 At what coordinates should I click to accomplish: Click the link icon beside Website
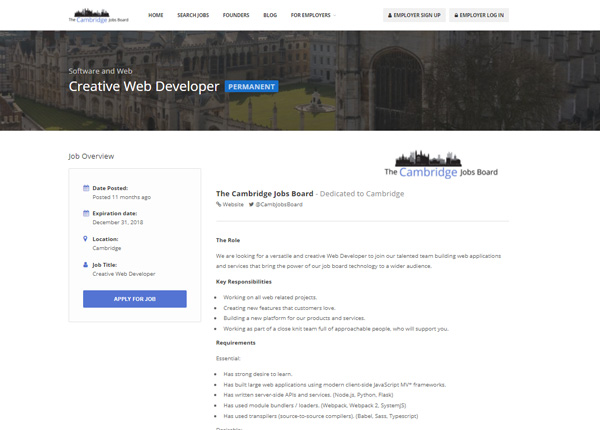pyautogui.click(x=218, y=204)
